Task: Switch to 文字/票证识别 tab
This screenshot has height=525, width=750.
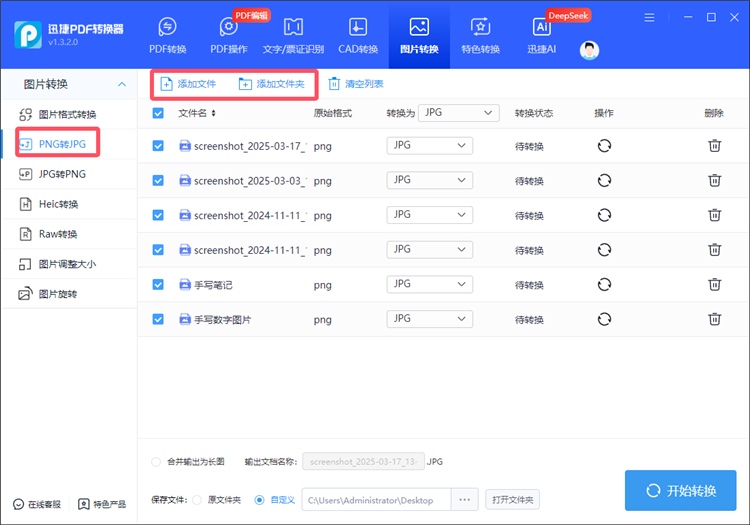Action: [293, 36]
